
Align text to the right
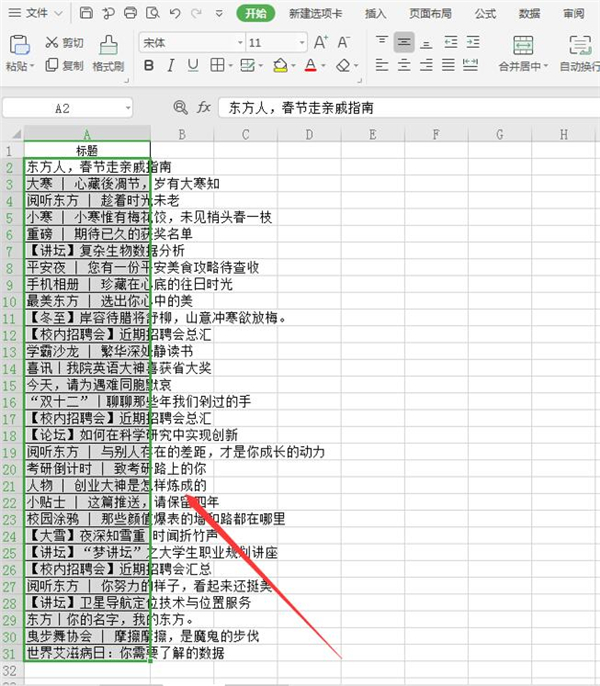[426, 65]
